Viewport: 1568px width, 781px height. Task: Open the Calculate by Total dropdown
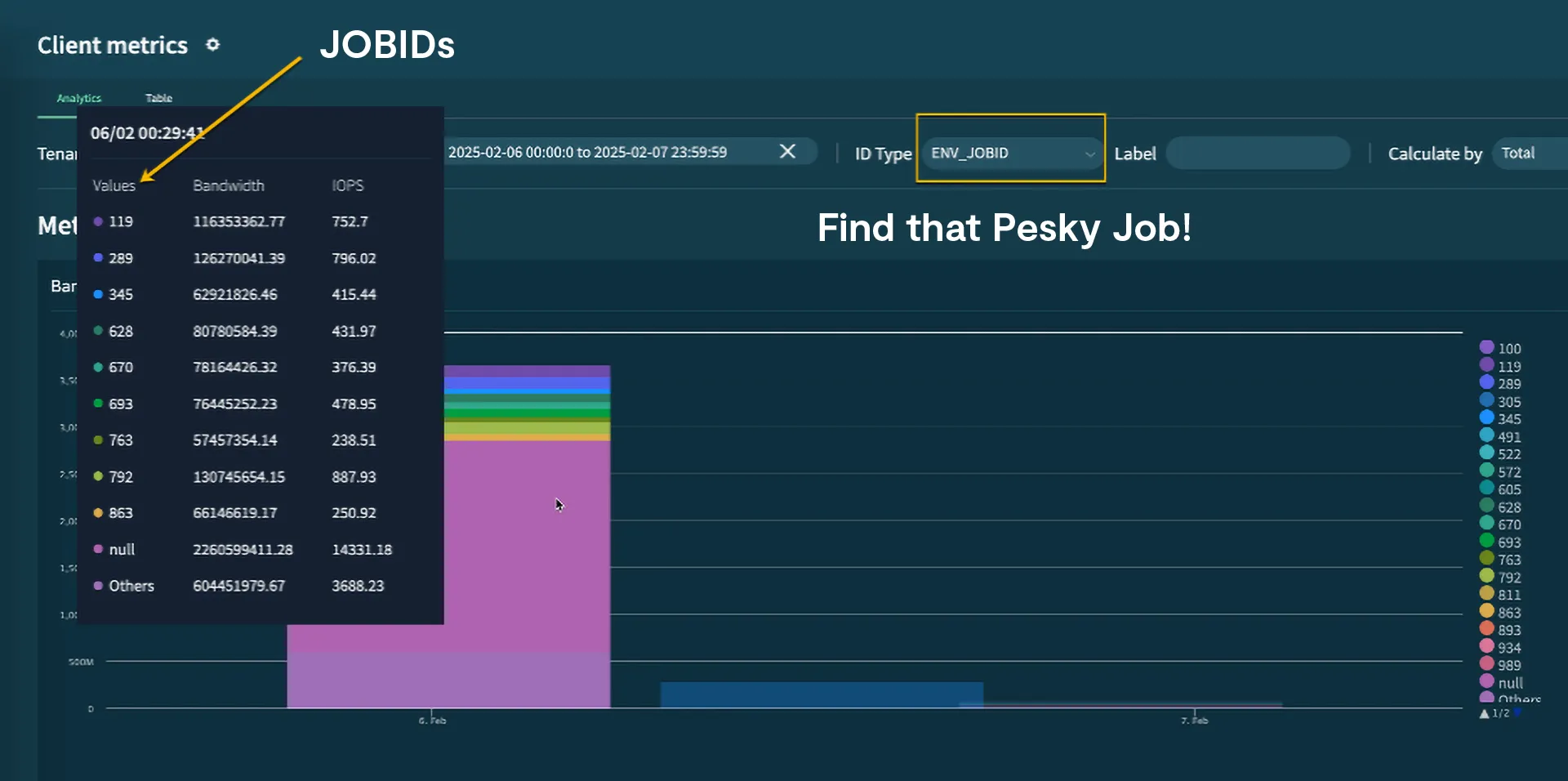click(1530, 153)
